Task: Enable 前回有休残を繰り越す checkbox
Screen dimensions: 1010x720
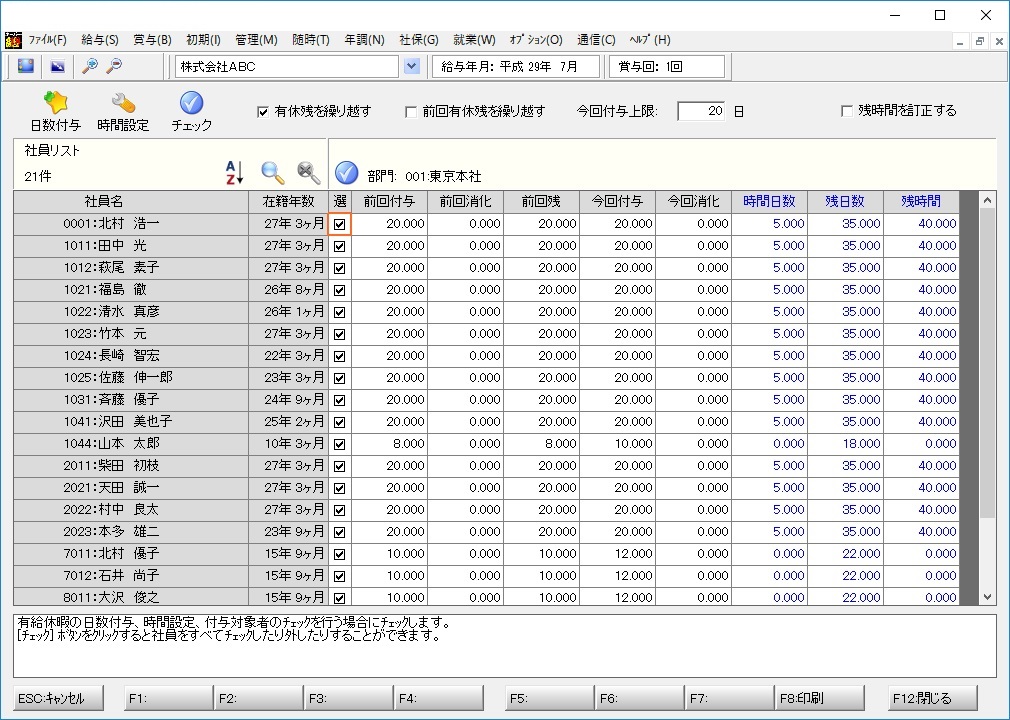Action: pyautogui.click(x=410, y=111)
